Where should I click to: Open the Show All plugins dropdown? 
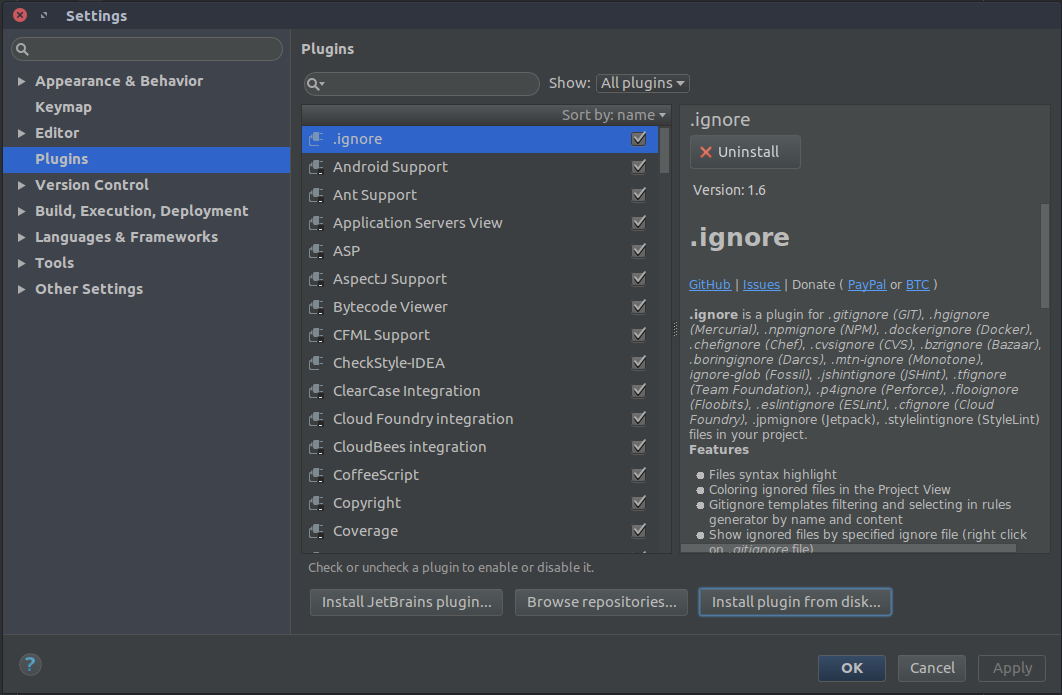pyautogui.click(x=643, y=84)
